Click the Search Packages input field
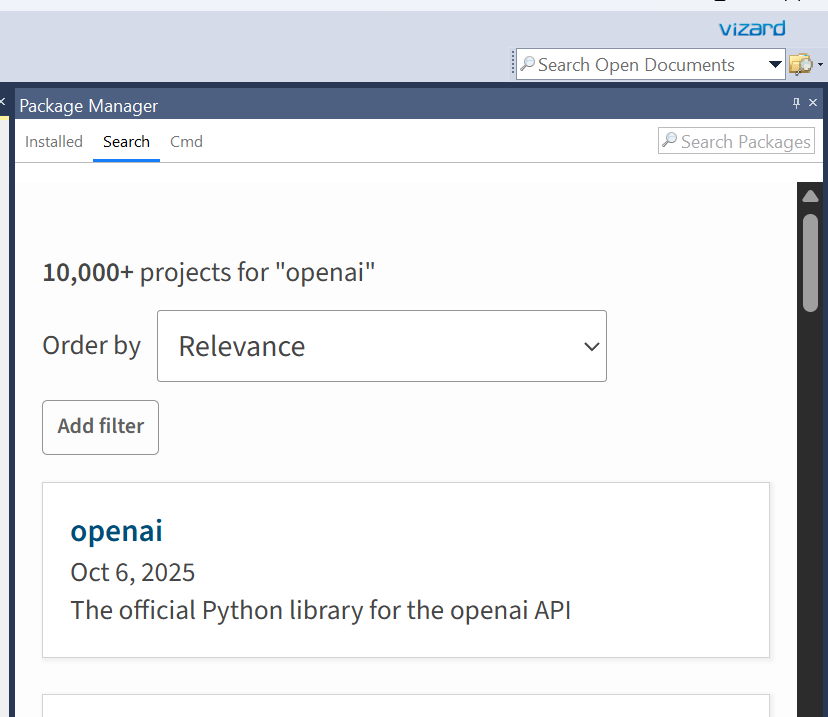 [736, 141]
